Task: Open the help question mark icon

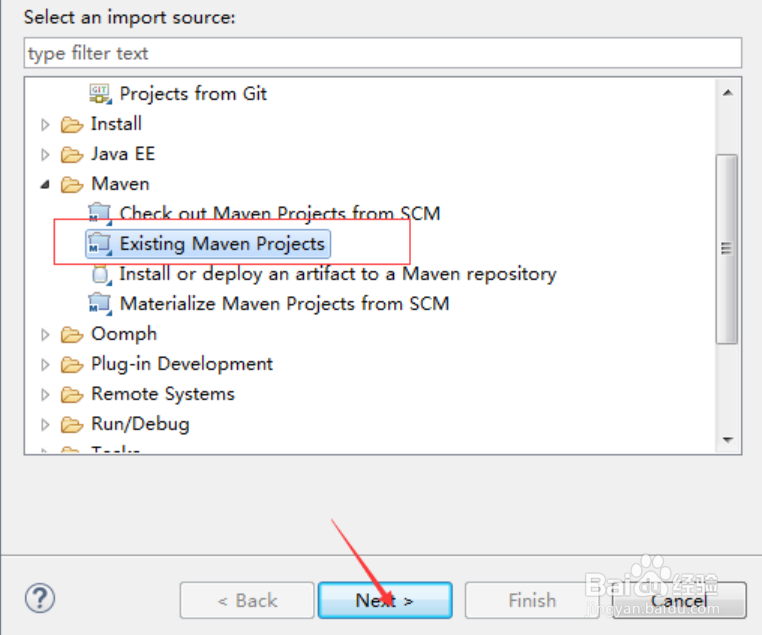Action: [39, 598]
